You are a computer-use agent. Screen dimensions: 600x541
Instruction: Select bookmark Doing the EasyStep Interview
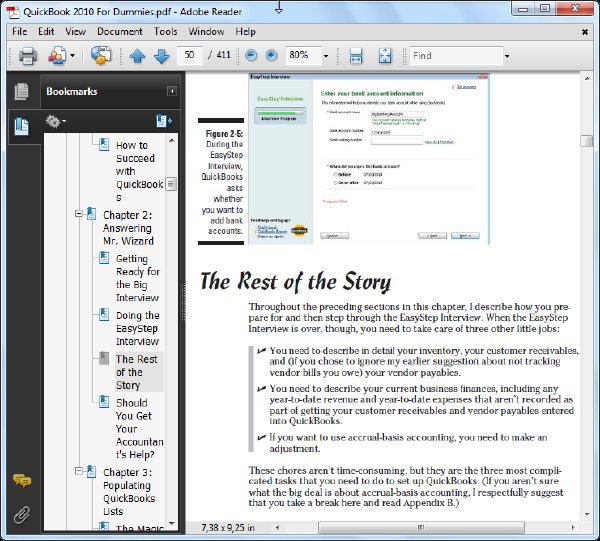[x=137, y=328]
